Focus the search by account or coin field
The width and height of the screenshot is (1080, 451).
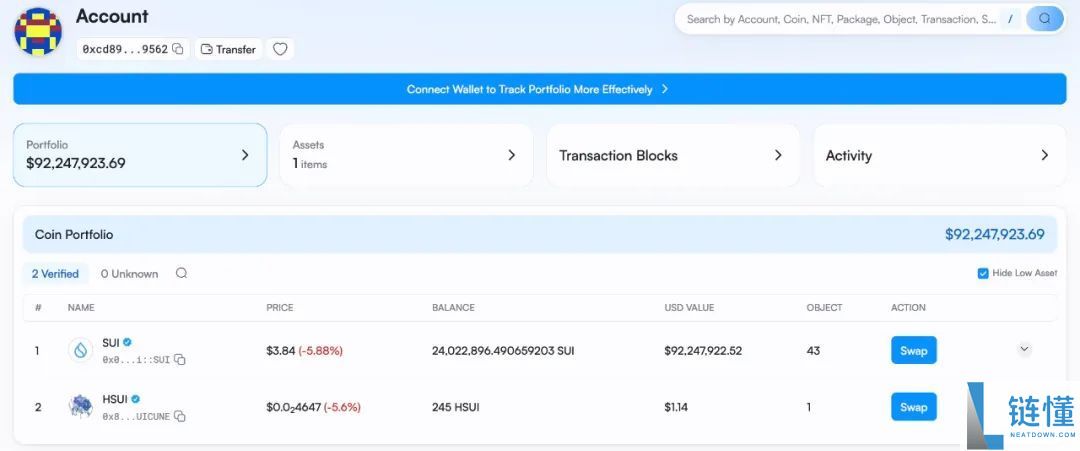(x=841, y=19)
